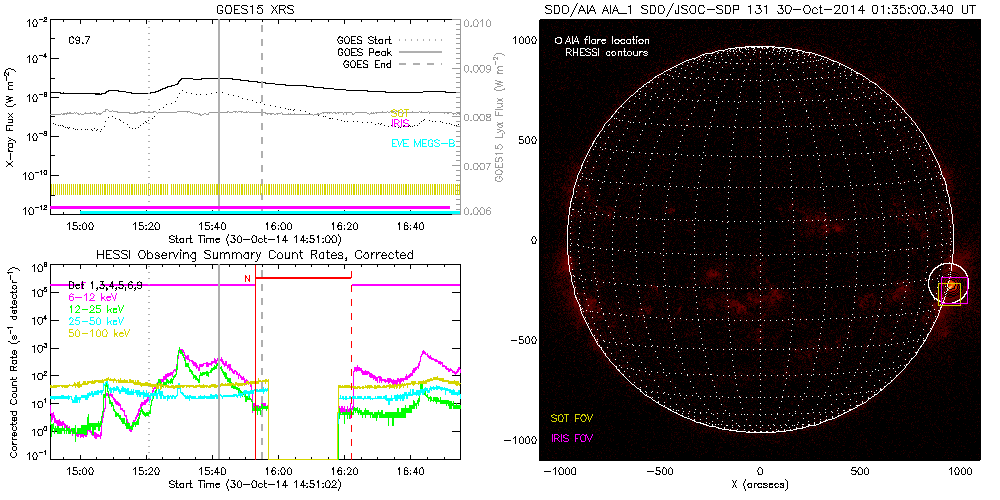
Task: Click the small circle symbol beside AIA flare location
Action: (558, 41)
